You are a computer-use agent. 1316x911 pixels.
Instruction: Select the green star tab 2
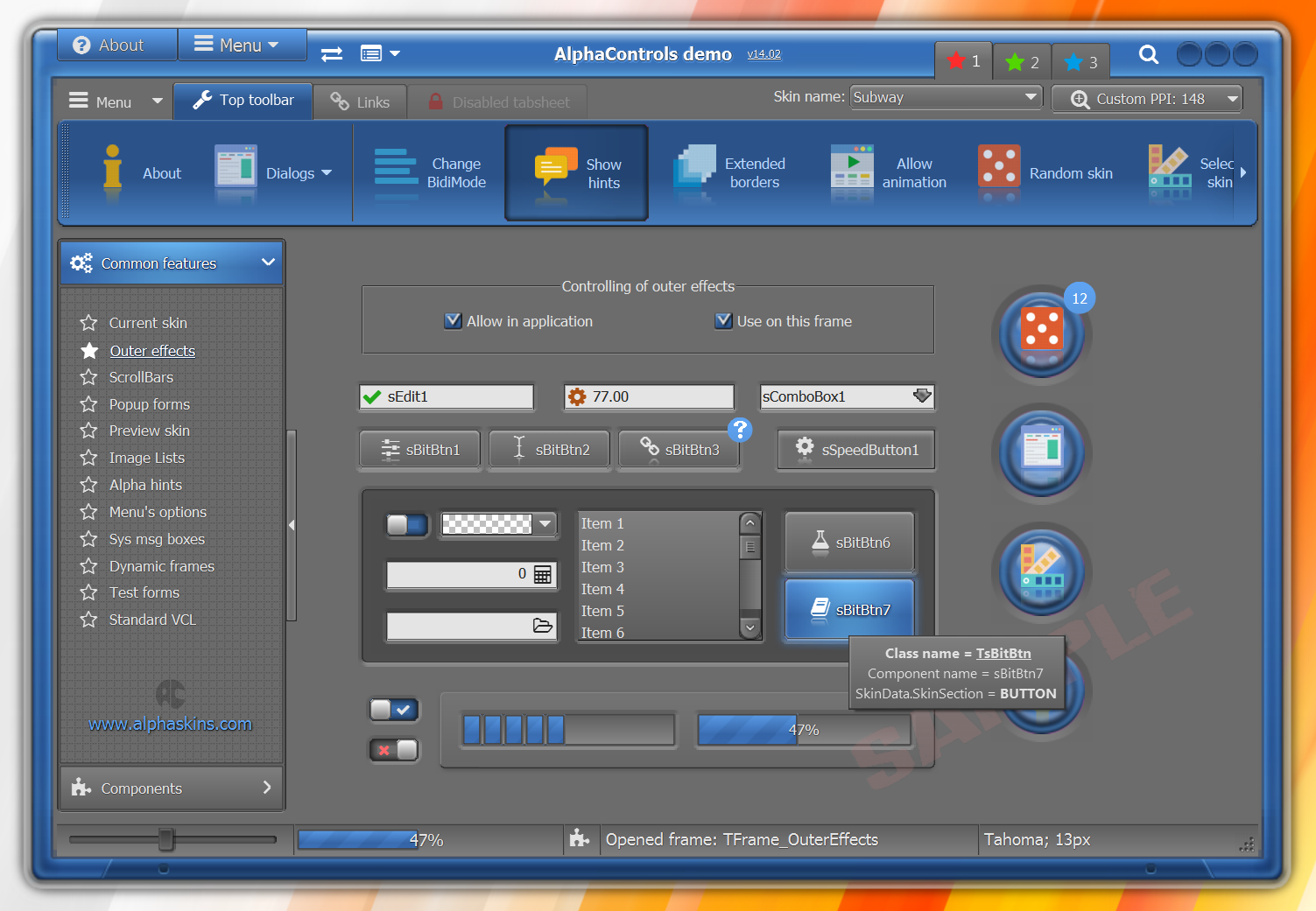[1022, 62]
